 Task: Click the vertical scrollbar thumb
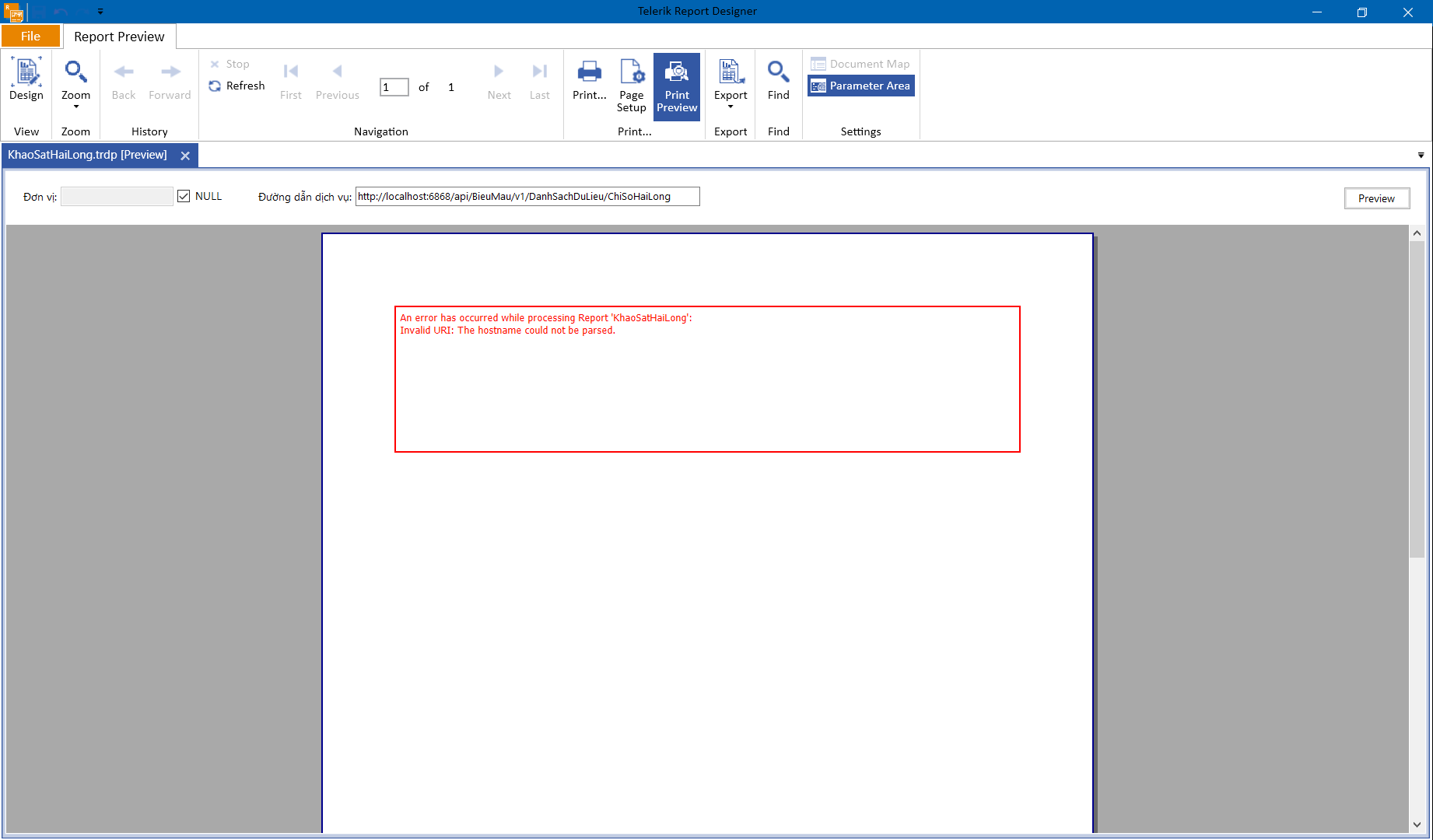click(x=1417, y=399)
